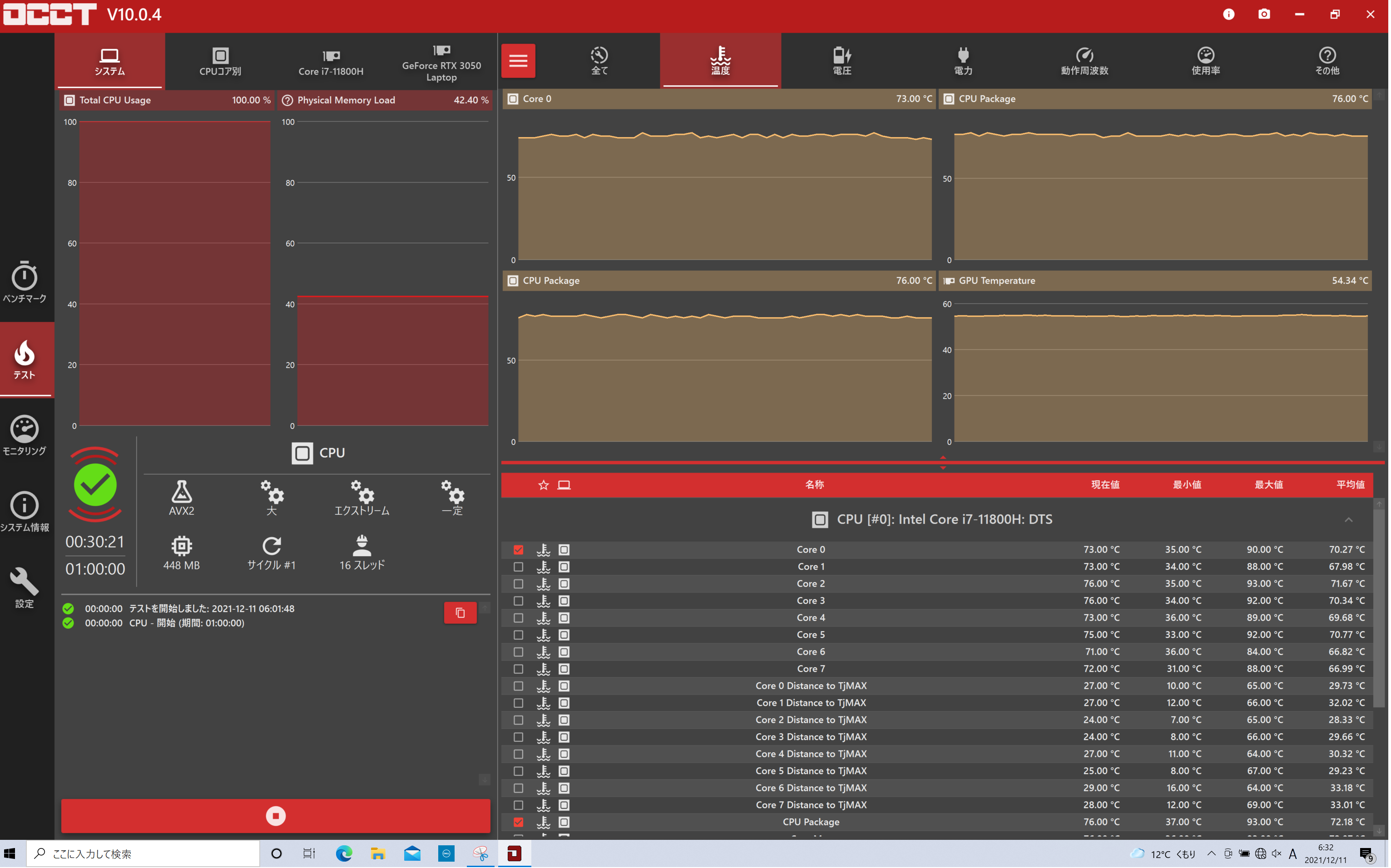Screen dimensions: 1391x868
Task: Sort by 最大値 column header
Action: [1269, 485]
